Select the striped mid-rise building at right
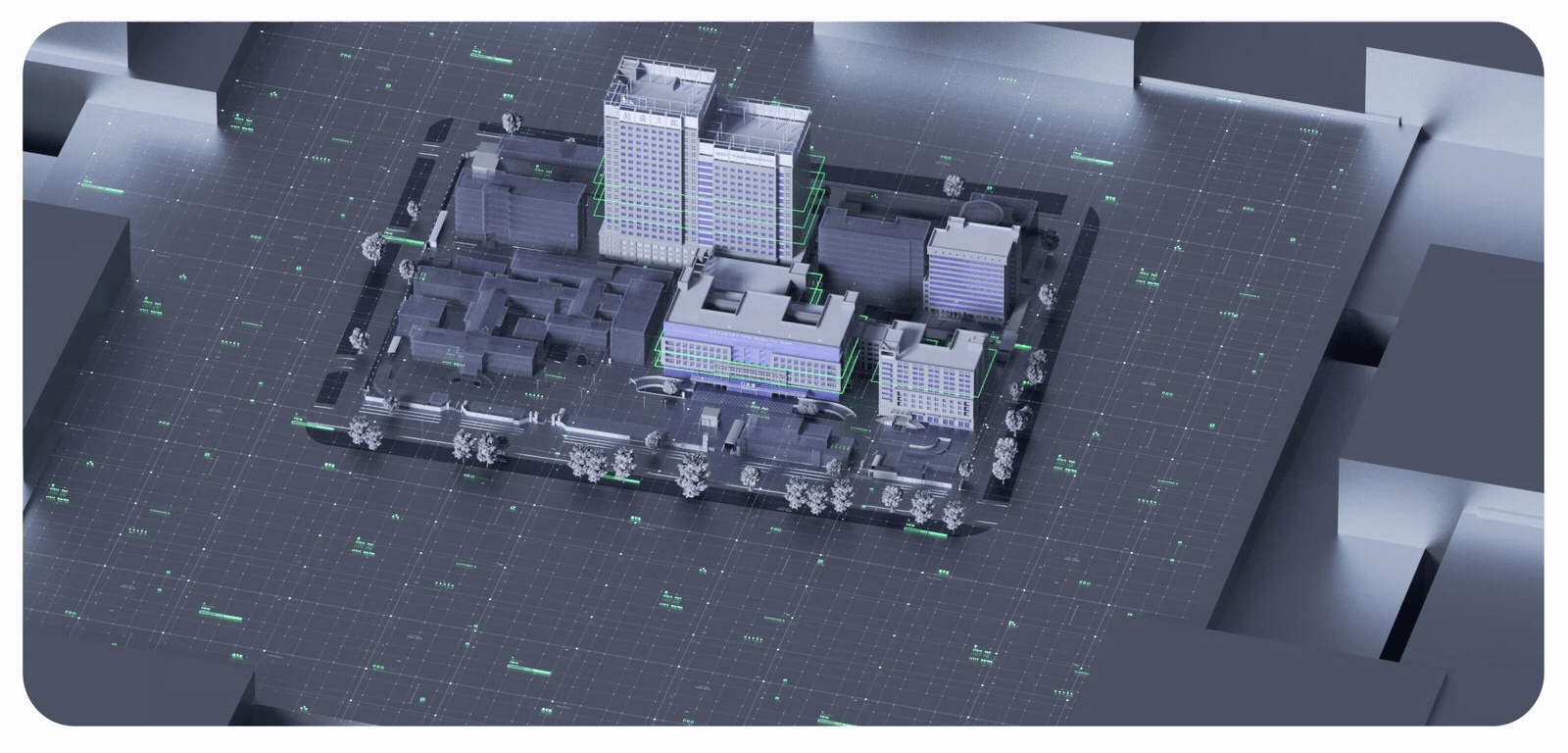The height and width of the screenshot is (753, 1568). (x=970, y=272)
